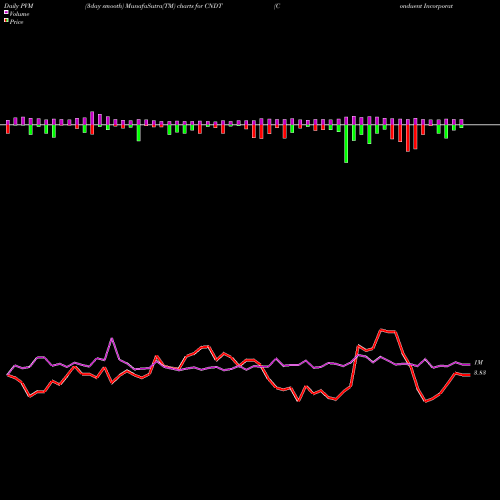Click the Price legend color swatch

6,21
